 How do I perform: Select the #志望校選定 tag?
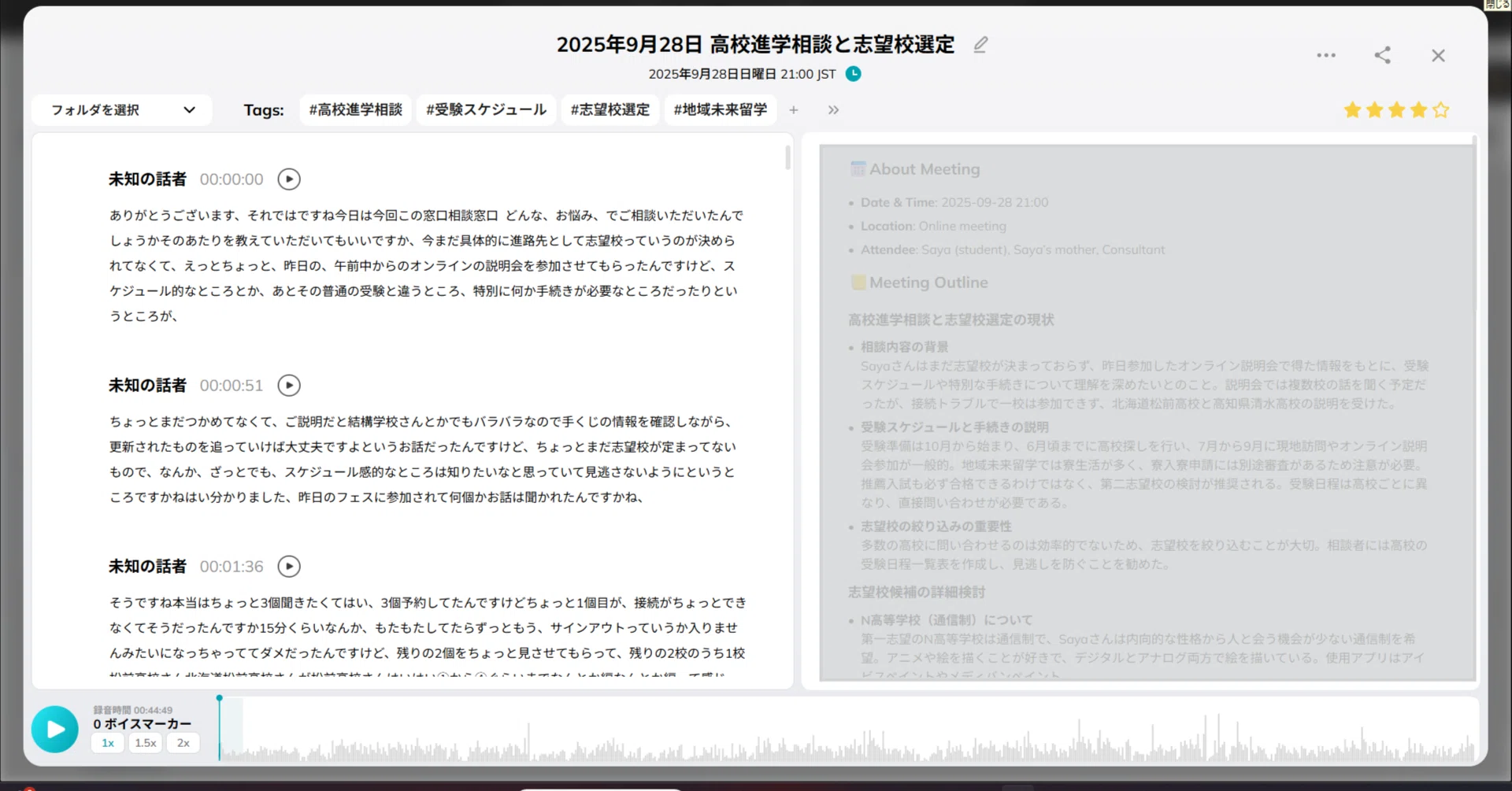(610, 110)
